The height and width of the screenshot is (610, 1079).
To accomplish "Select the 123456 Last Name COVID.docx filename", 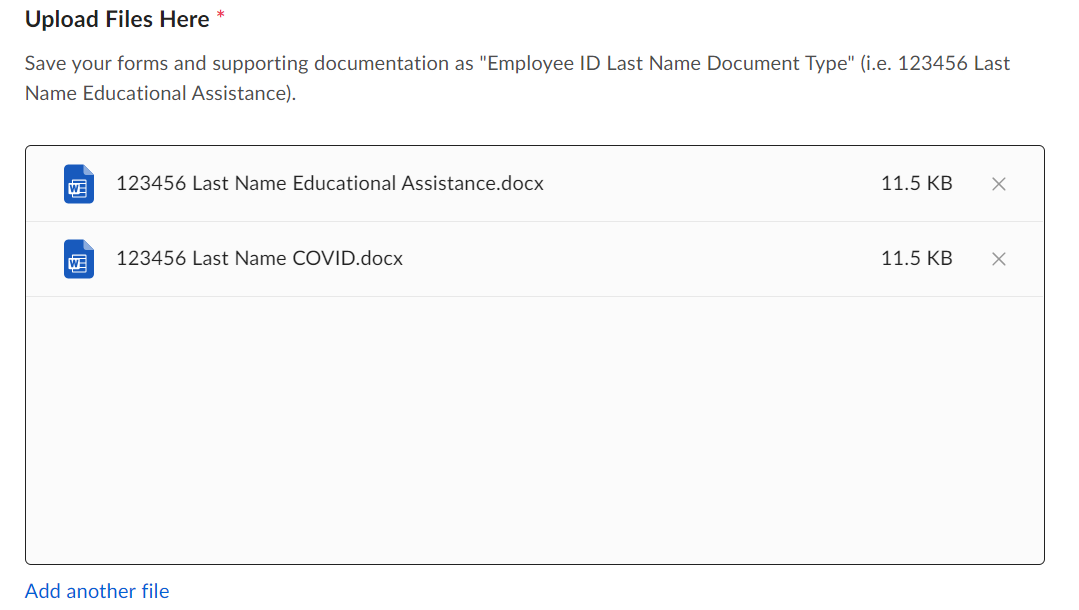I will click(259, 258).
